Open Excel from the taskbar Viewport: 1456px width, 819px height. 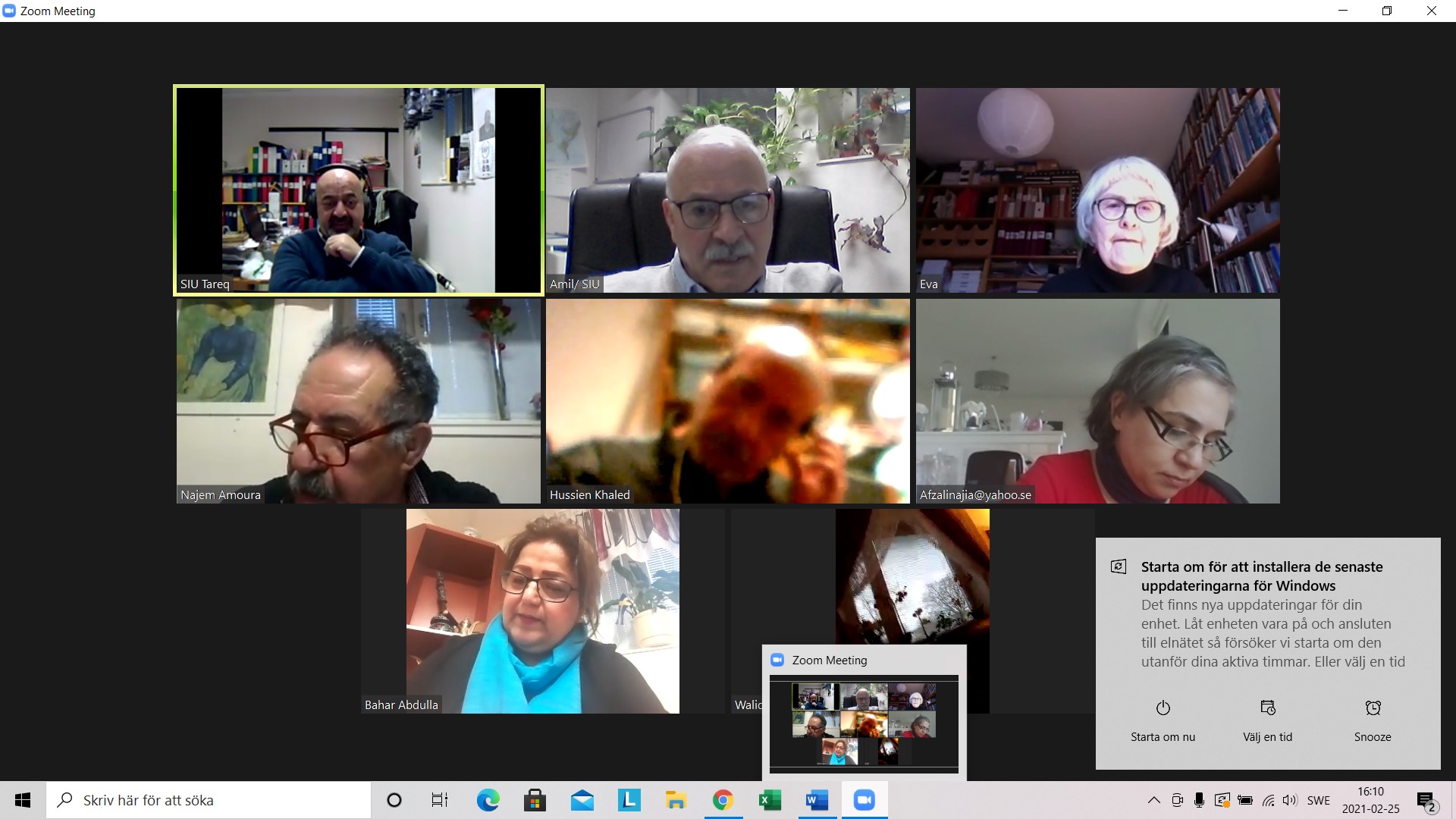(x=770, y=800)
